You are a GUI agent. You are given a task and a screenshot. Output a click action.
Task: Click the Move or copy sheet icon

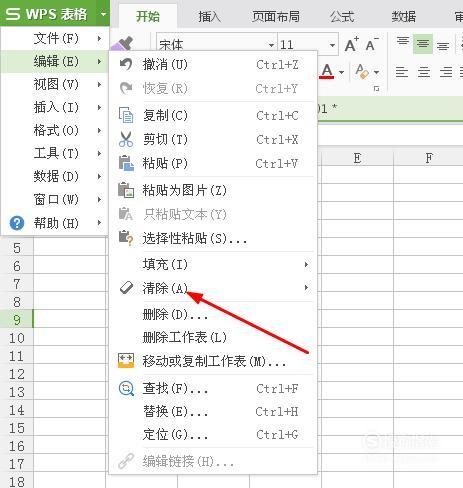(x=126, y=361)
